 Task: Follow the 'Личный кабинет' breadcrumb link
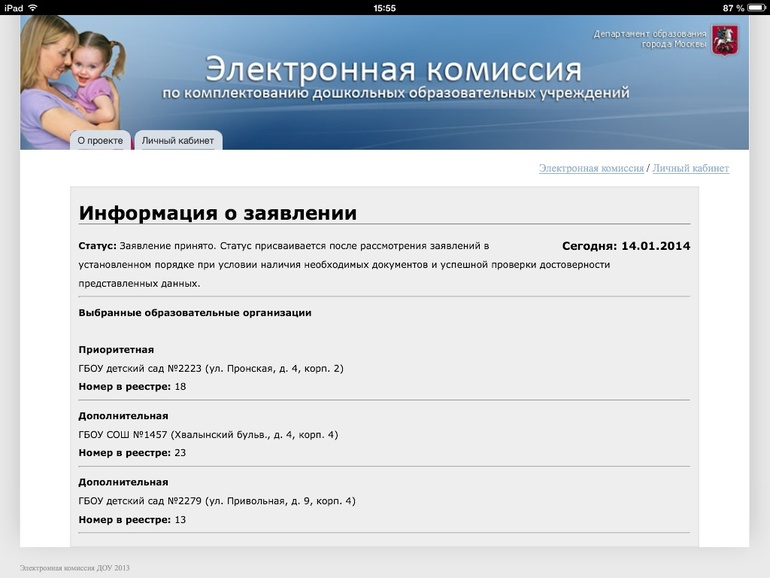[690, 168]
